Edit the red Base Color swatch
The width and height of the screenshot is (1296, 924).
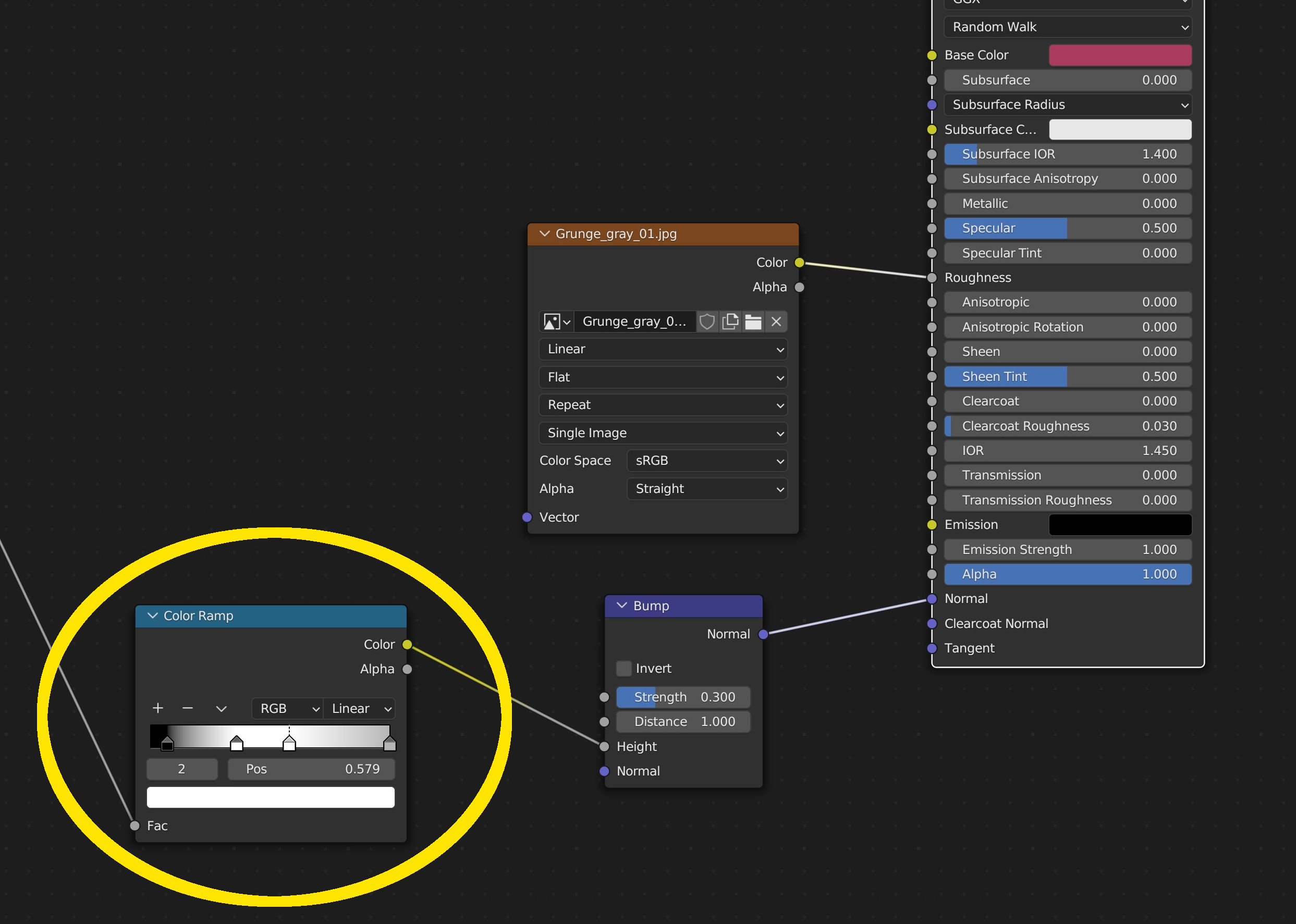click(1119, 55)
